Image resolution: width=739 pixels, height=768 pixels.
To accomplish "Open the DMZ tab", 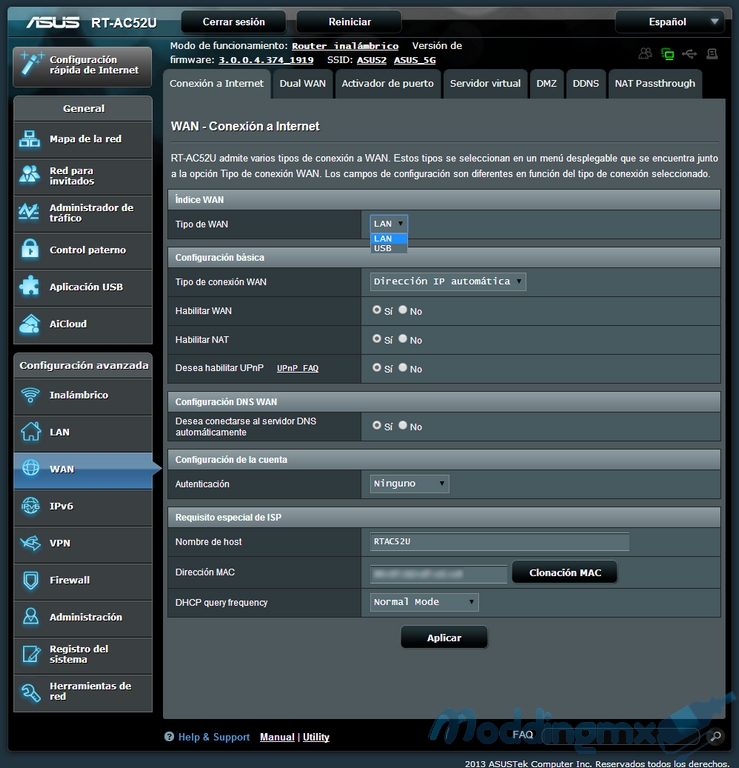I will (547, 84).
